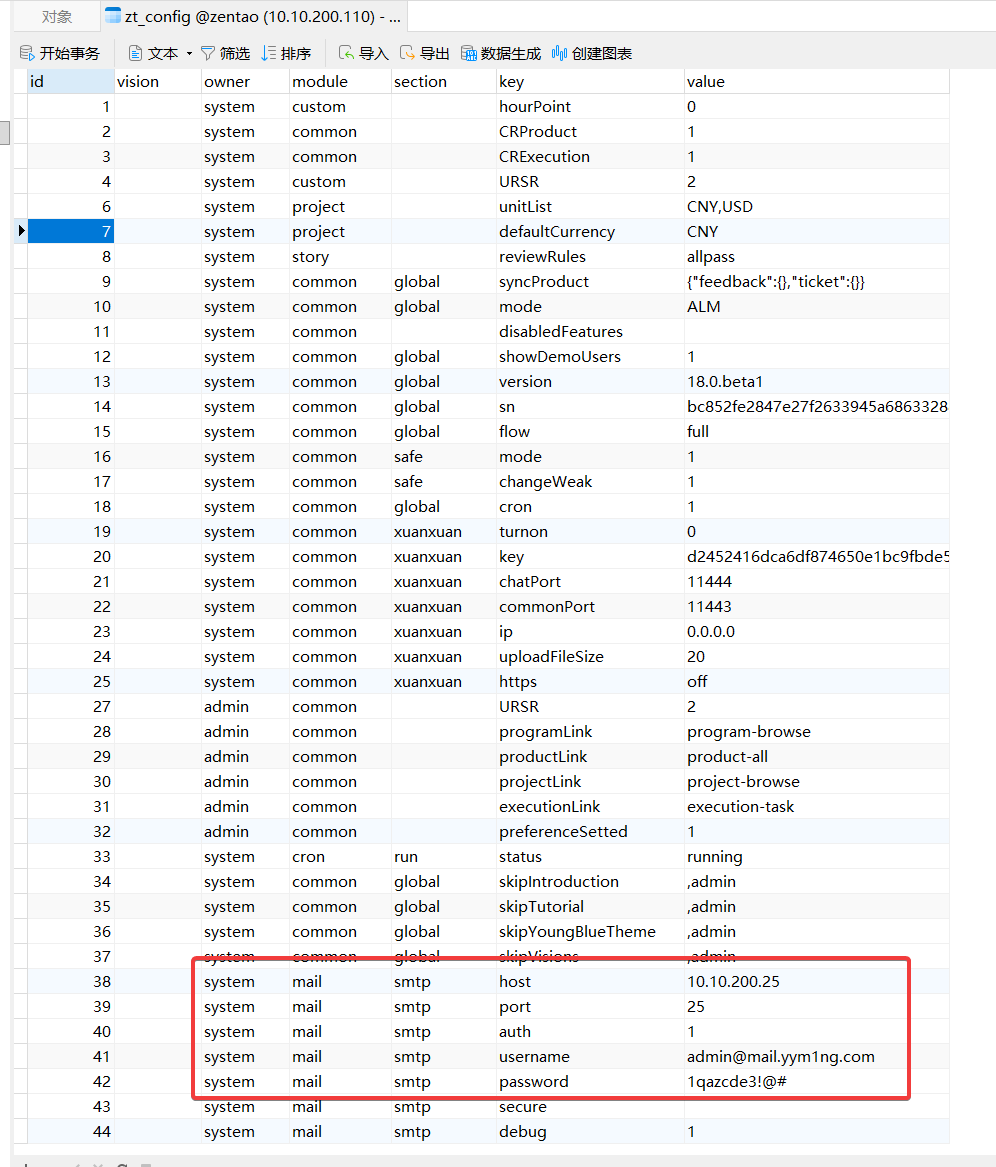Switch to the 对象 tab
Screen dimensions: 996x1167
57,17
